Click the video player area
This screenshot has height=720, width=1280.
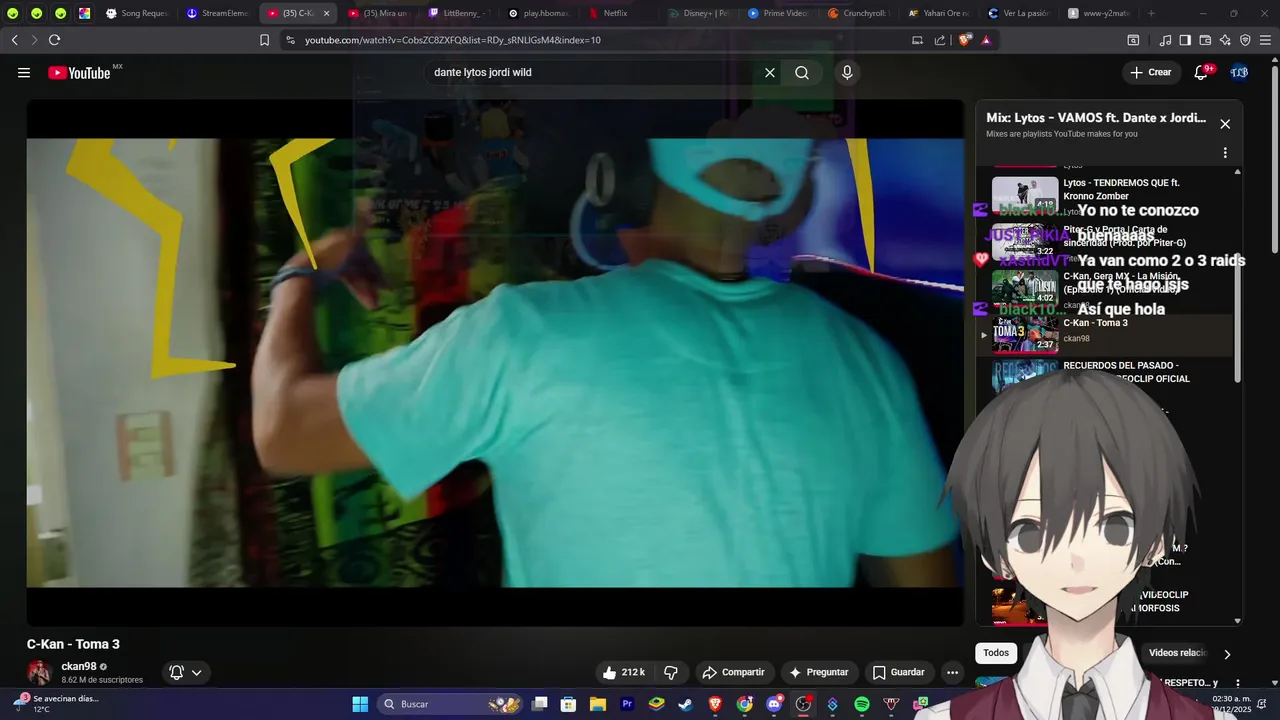pyautogui.click(x=495, y=362)
